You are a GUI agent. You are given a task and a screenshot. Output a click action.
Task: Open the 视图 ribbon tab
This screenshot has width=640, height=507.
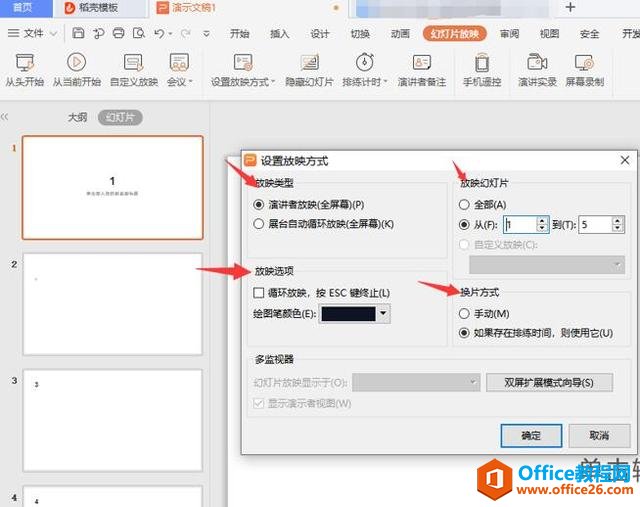549,33
